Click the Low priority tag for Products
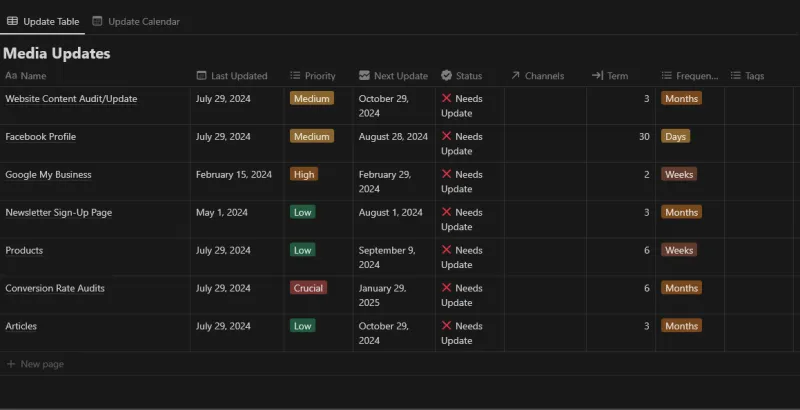The image size is (800, 410). 303,250
